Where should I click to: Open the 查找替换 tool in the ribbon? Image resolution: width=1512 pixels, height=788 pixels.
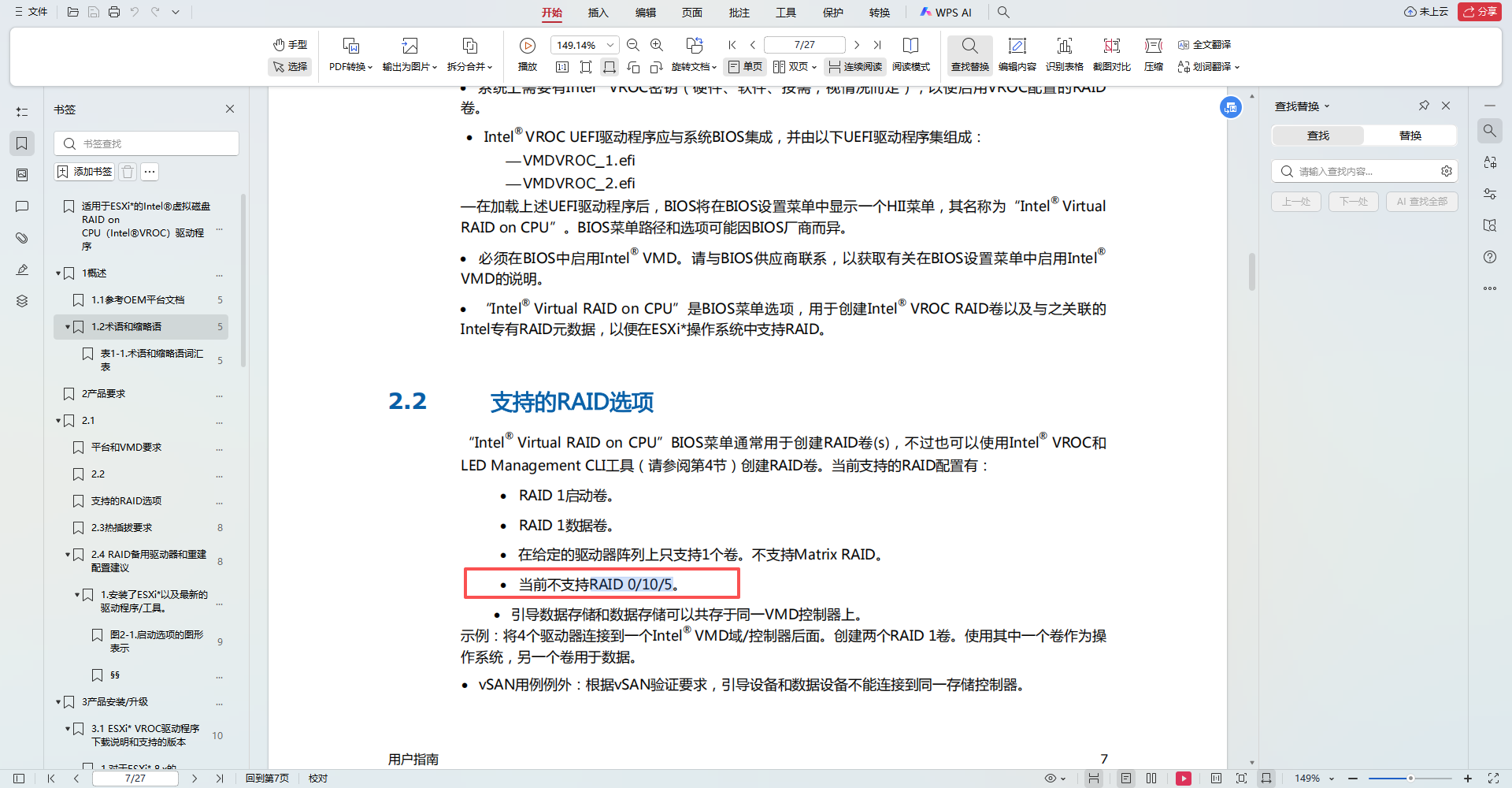[x=969, y=54]
